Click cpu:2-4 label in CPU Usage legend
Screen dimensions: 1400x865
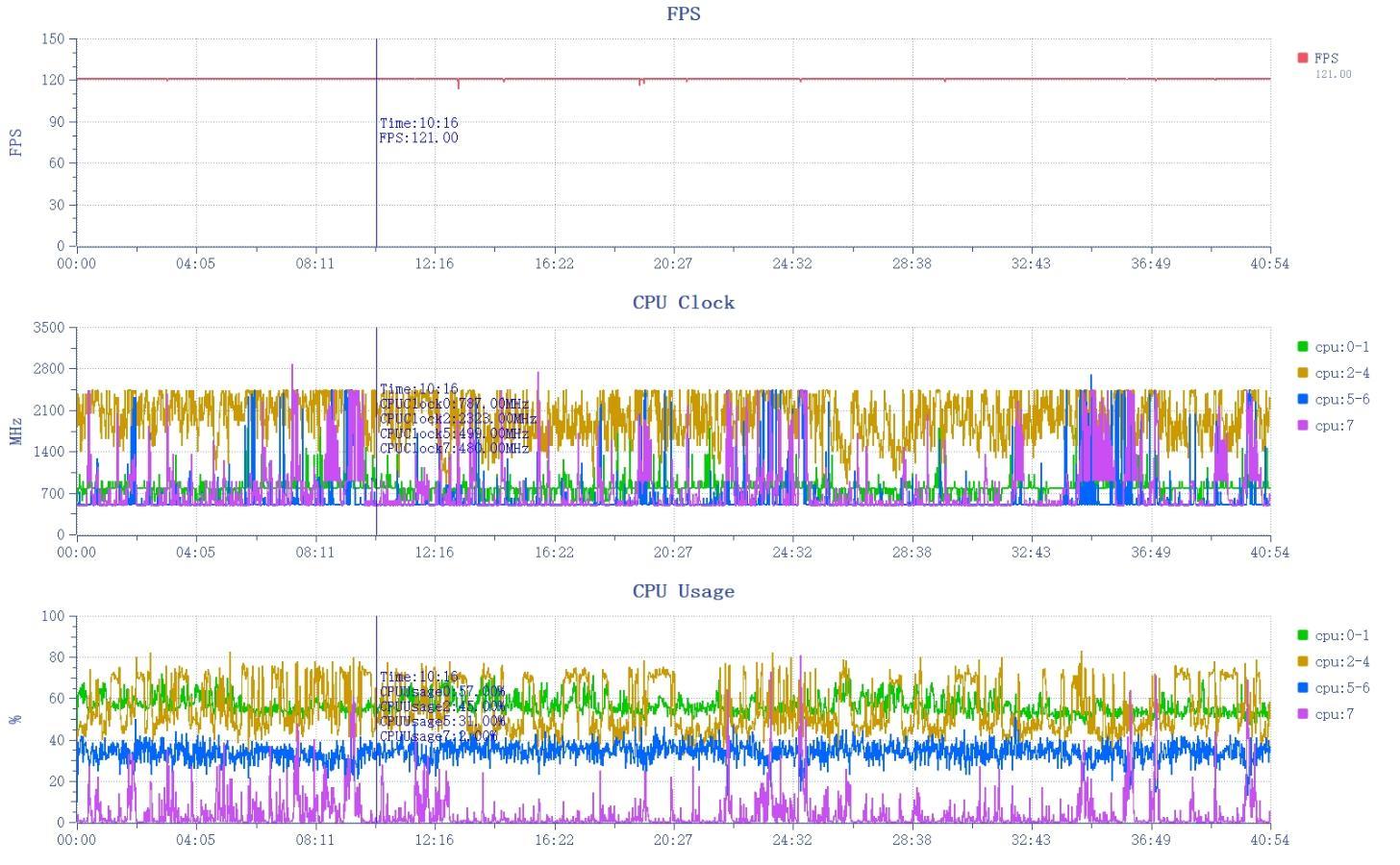pyautogui.click(x=1342, y=661)
